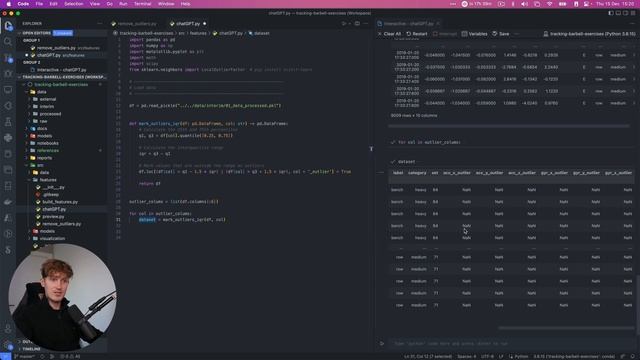Click Clear All in interactive toolbar
This screenshot has width=640, height=360.
[389, 34]
